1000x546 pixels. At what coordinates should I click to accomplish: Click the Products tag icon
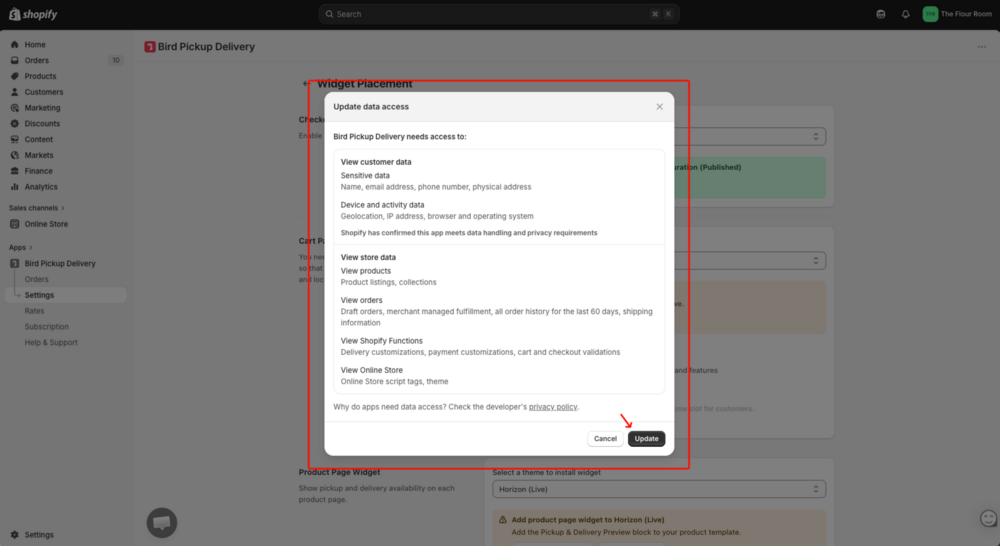click(15, 76)
